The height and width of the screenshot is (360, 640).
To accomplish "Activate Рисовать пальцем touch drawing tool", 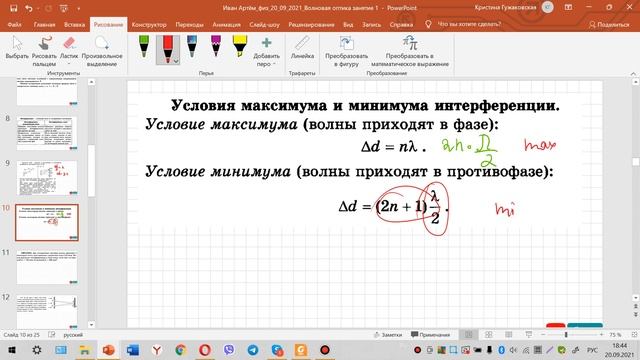I will [44, 51].
